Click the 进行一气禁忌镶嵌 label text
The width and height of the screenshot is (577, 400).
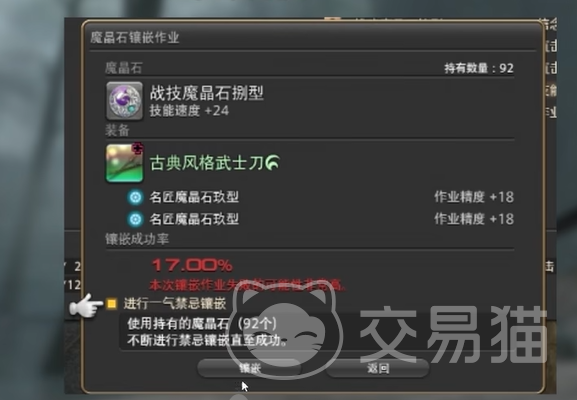point(175,304)
